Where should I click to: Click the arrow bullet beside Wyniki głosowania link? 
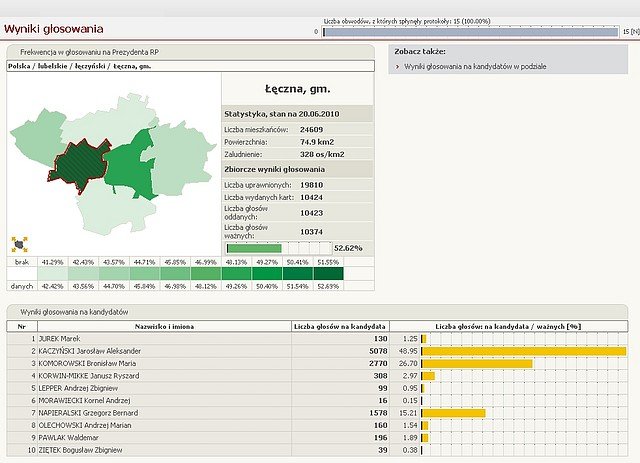pos(397,66)
